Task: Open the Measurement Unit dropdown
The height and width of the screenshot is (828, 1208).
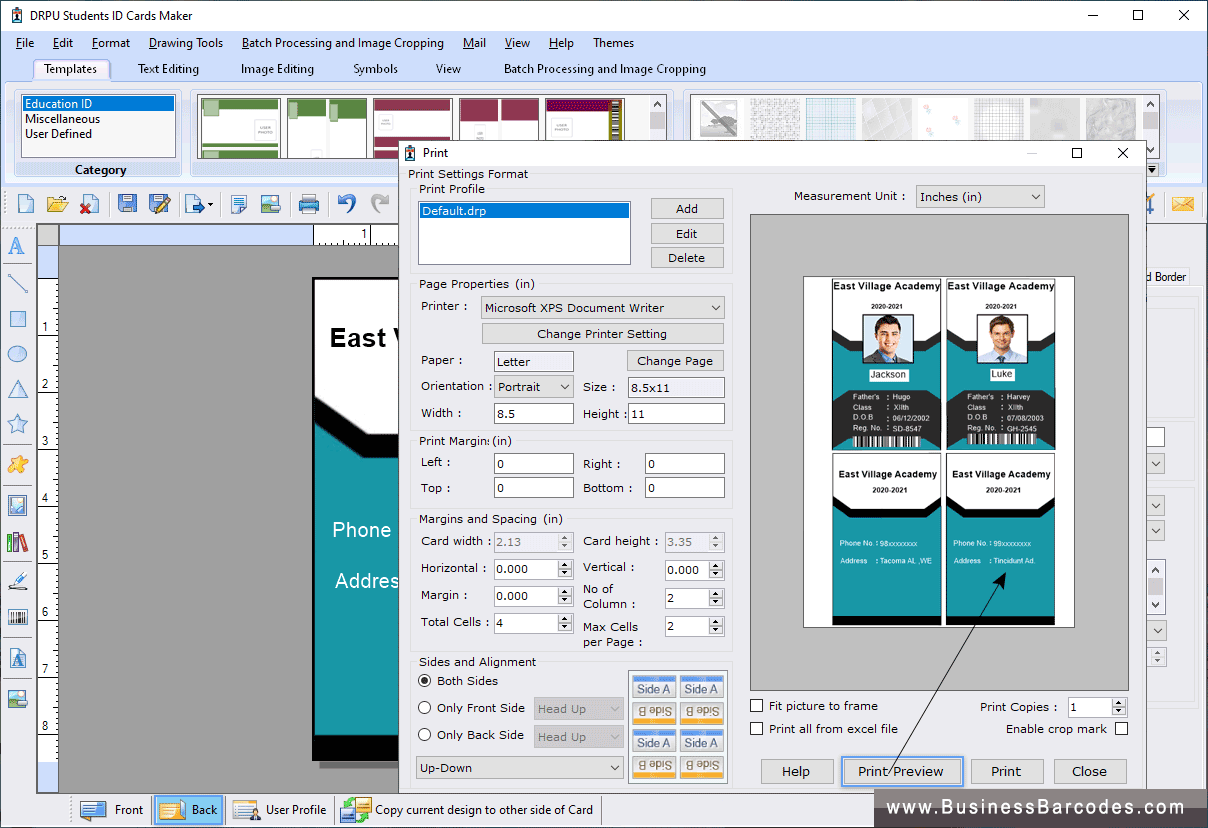Action: tap(979, 196)
